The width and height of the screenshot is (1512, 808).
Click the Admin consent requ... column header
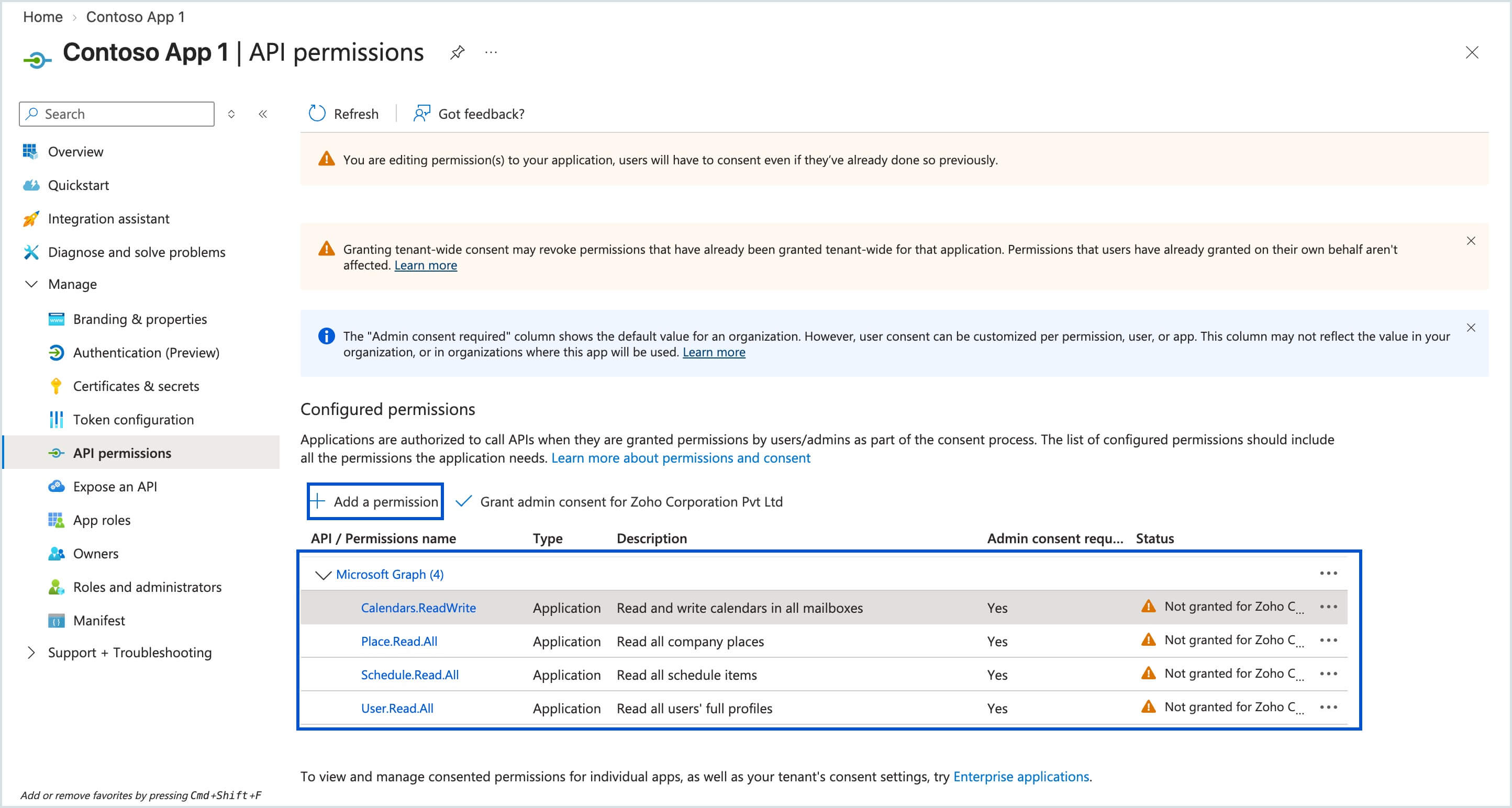pyautogui.click(x=1055, y=538)
